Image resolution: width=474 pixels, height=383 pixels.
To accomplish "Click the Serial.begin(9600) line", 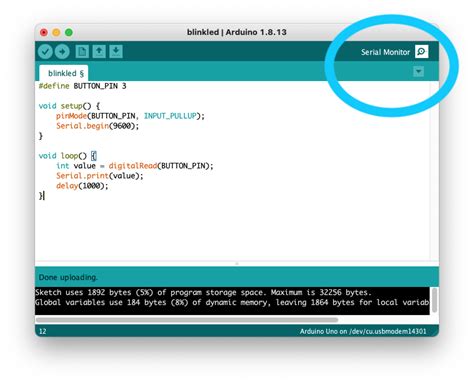I will click(97, 126).
